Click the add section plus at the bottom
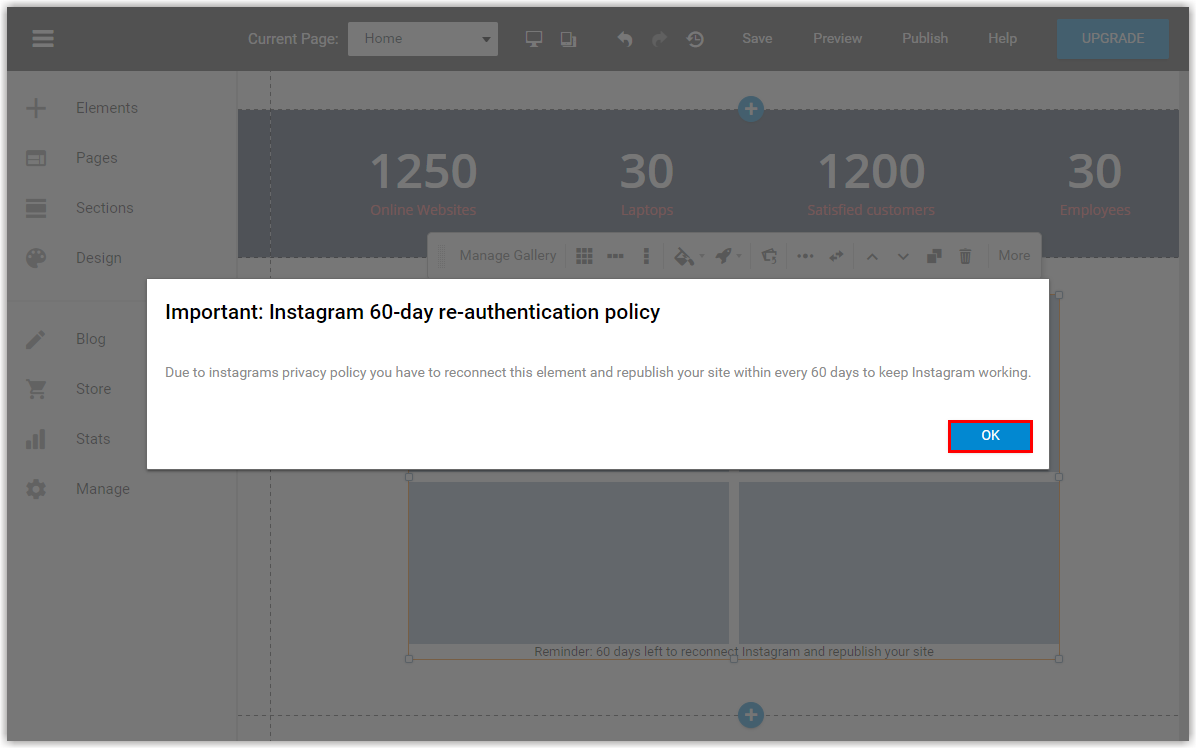Viewport: 1197px width, 749px height. 751,715
